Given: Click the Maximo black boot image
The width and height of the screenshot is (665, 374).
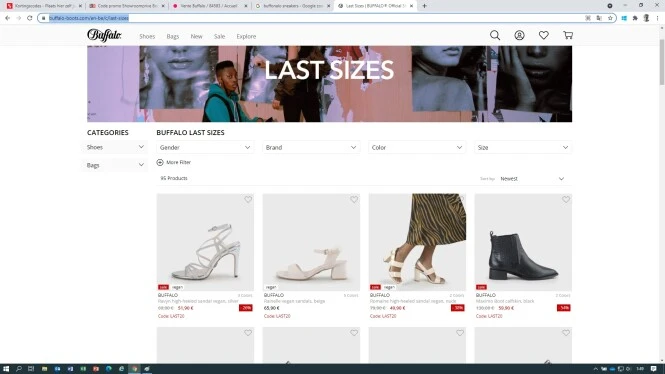Looking at the screenshot, I should click(x=523, y=242).
